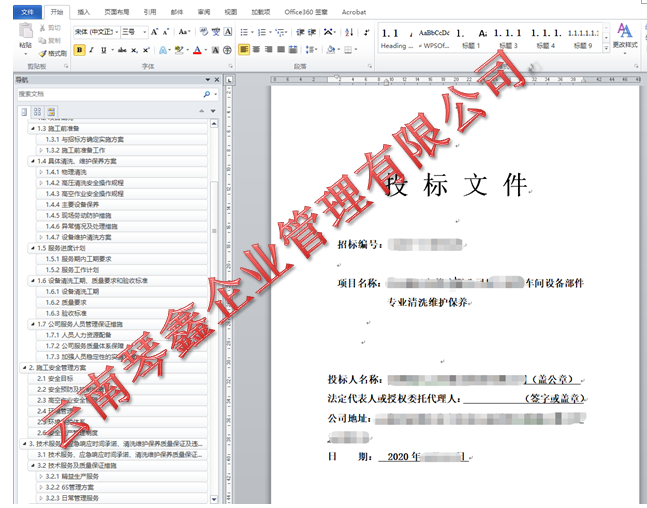
Task: Collapse heading 1.4 具体清洗、维护保养方案
Action: [33, 161]
